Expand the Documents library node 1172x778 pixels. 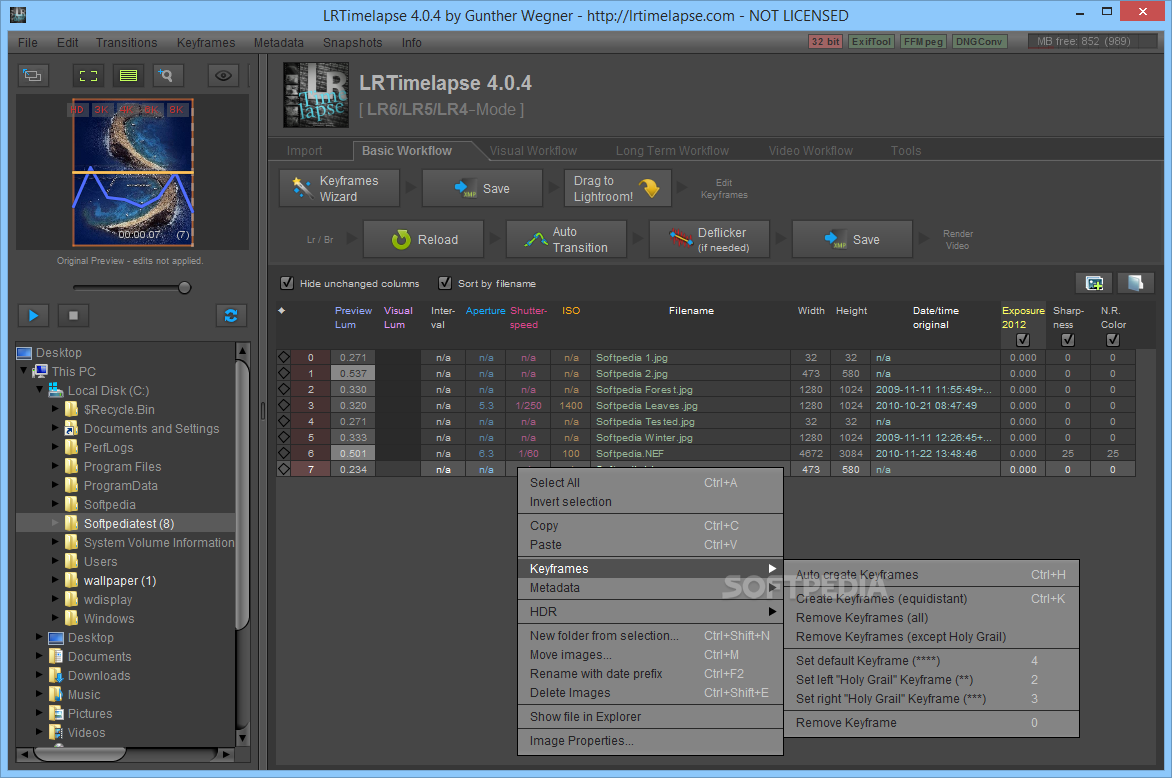tap(39, 655)
